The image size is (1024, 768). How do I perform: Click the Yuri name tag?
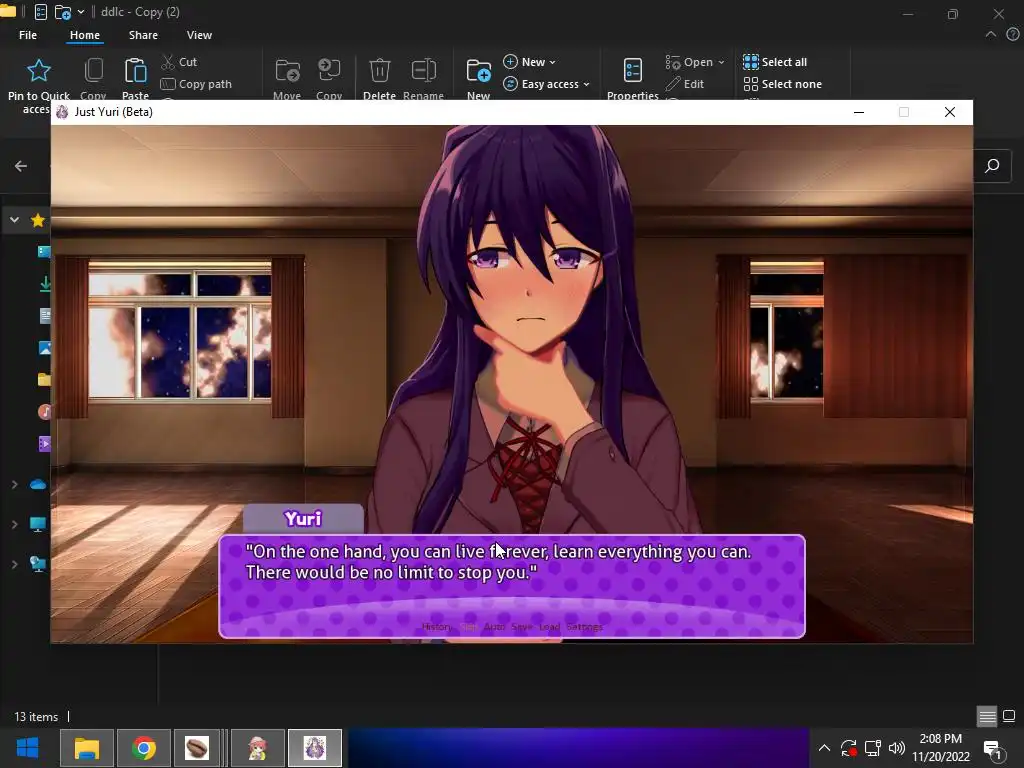pyautogui.click(x=303, y=519)
